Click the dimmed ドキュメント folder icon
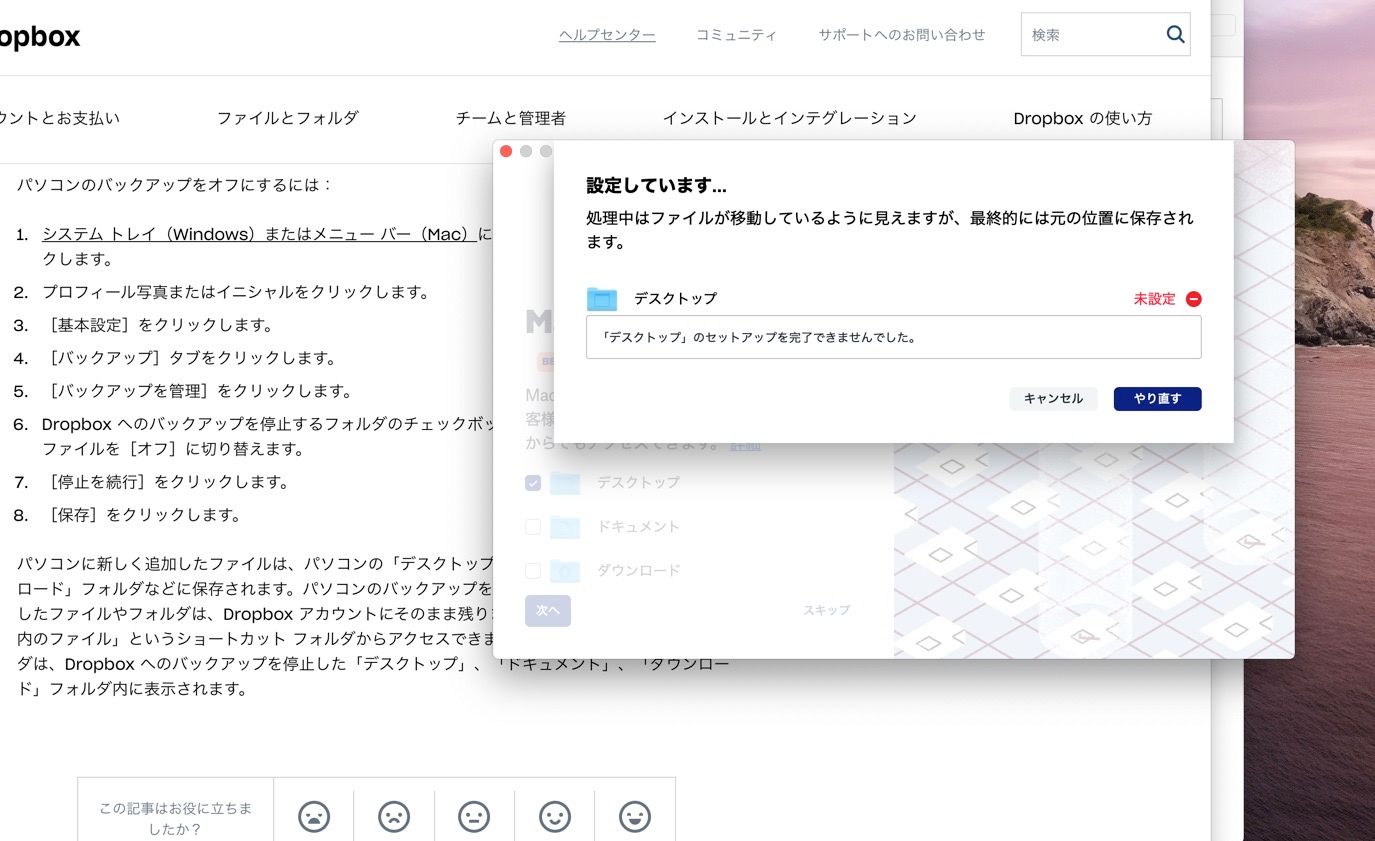 pyautogui.click(x=565, y=527)
